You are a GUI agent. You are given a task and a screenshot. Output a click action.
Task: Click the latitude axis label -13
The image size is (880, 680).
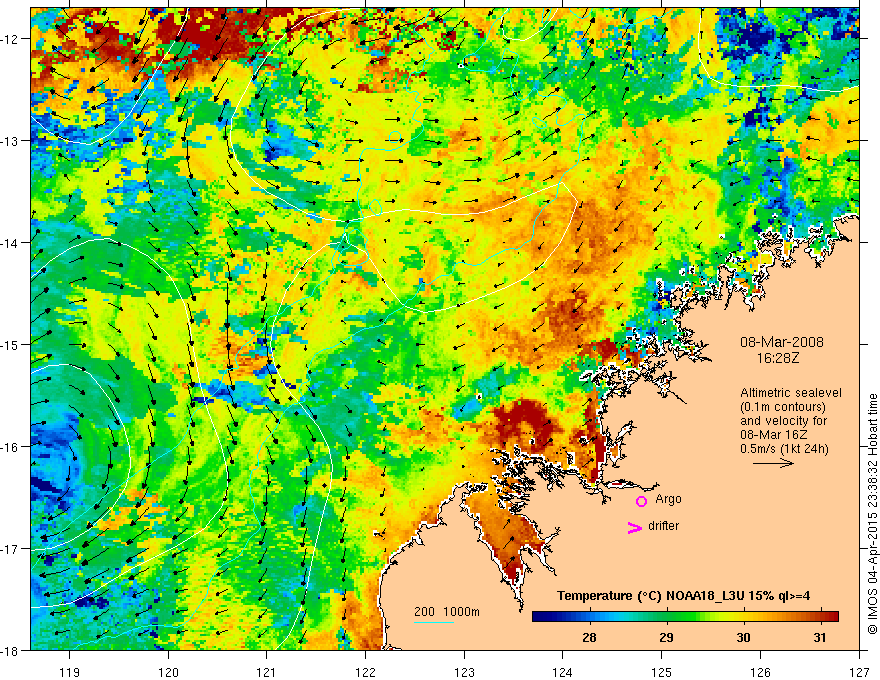(x=11, y=141)
